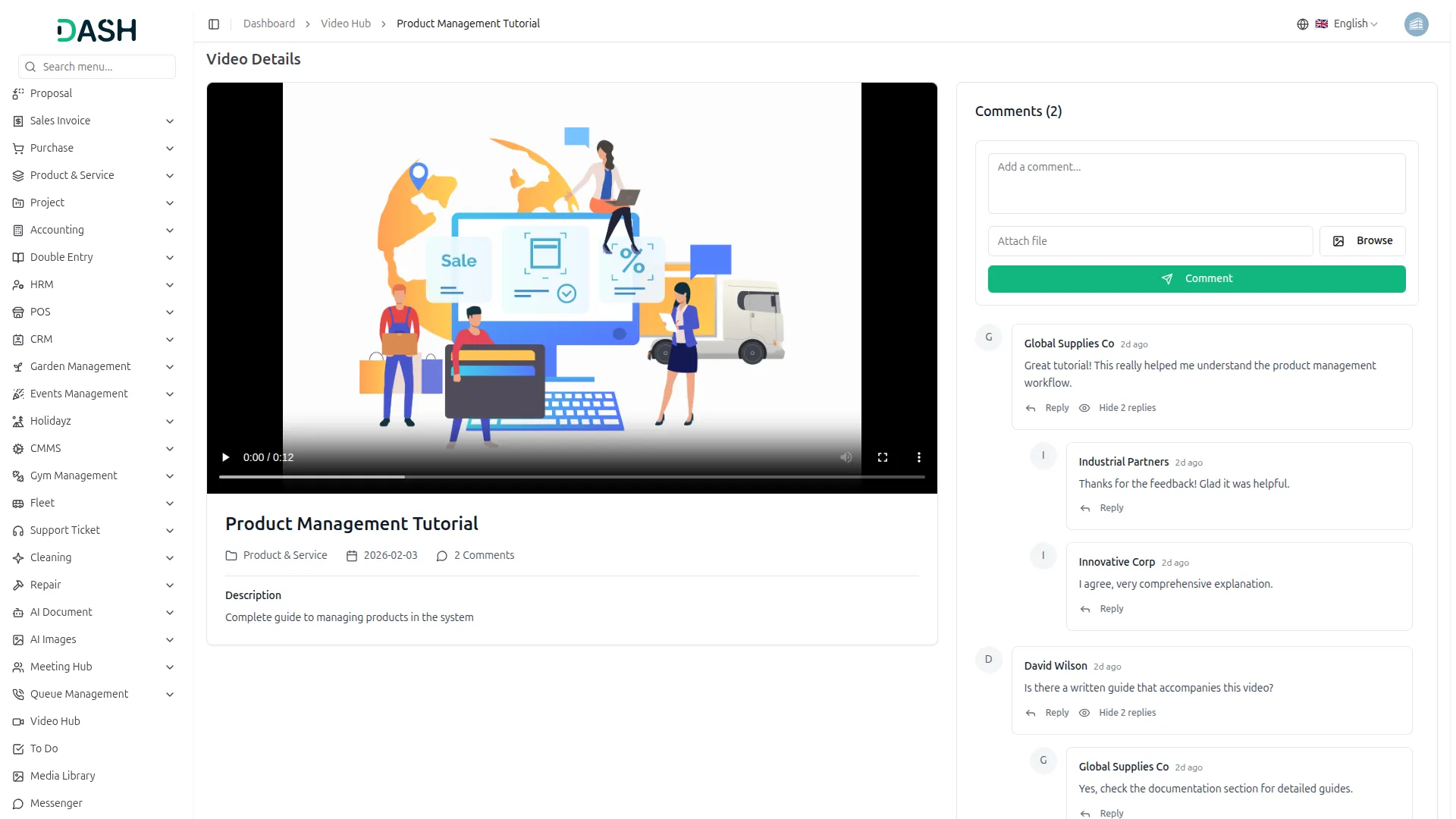Click the To Do sidebar icon
1456x819 pixels.
[x=17, y=748]
